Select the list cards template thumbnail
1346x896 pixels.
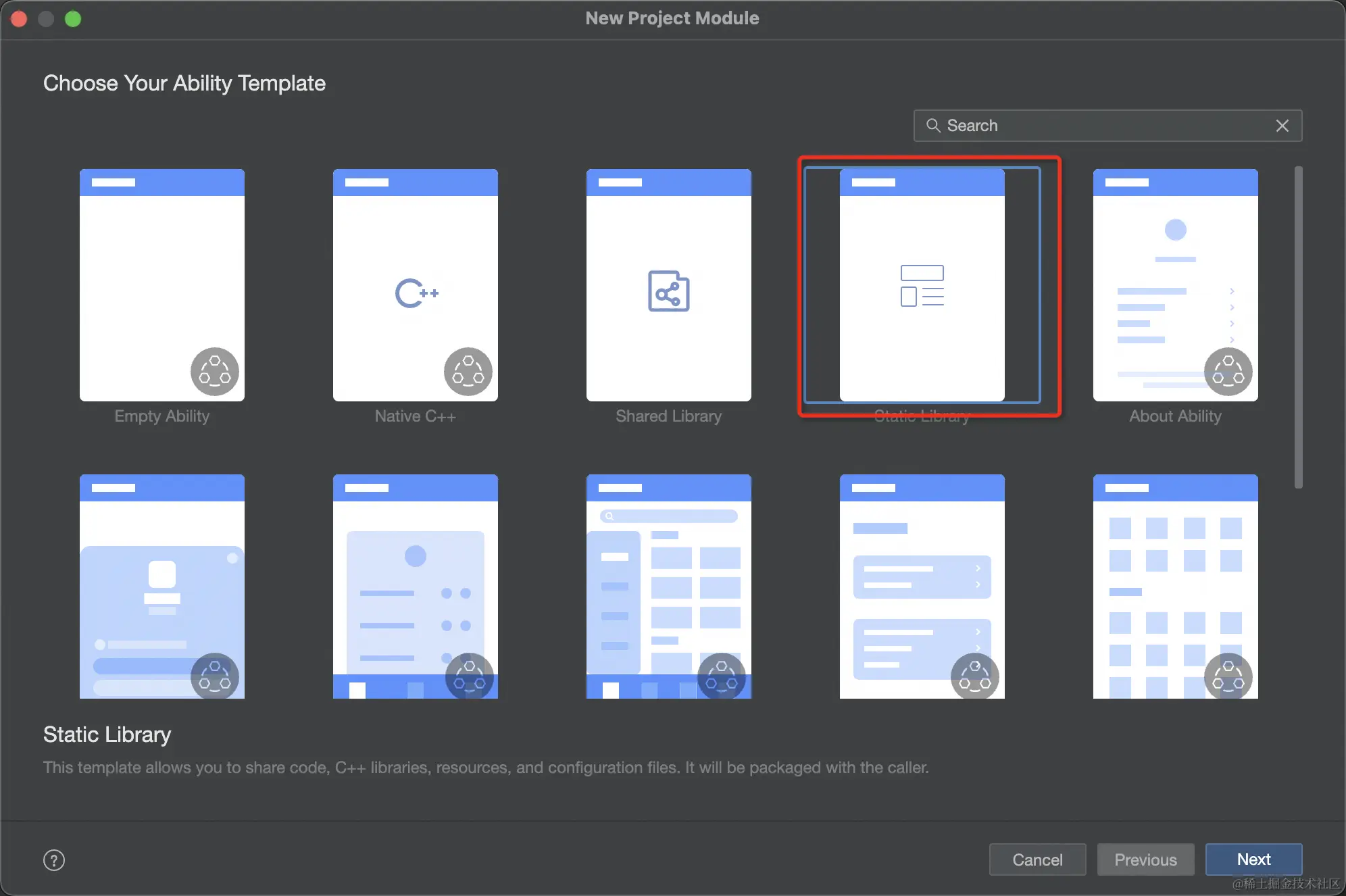[x=922, y=587]
